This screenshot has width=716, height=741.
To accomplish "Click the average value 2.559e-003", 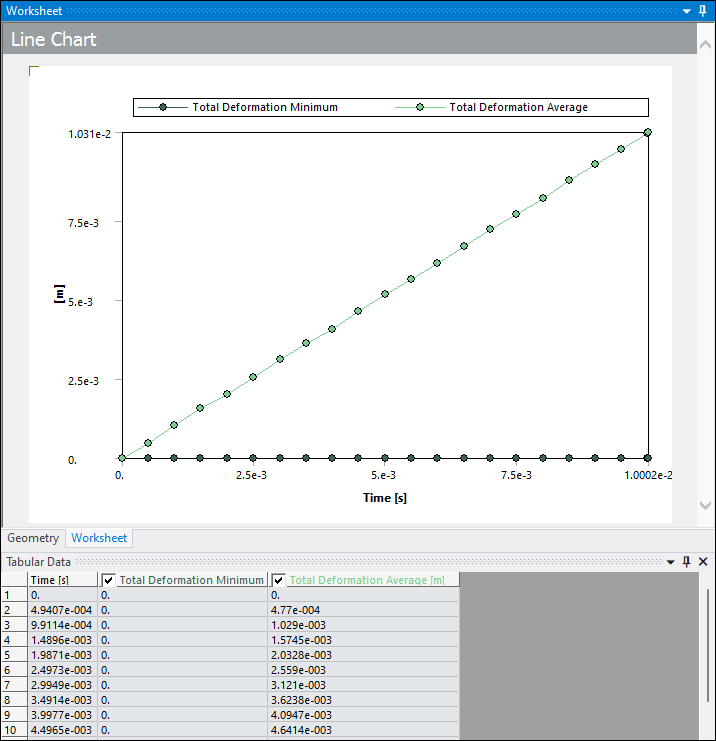I will (363, 670).
